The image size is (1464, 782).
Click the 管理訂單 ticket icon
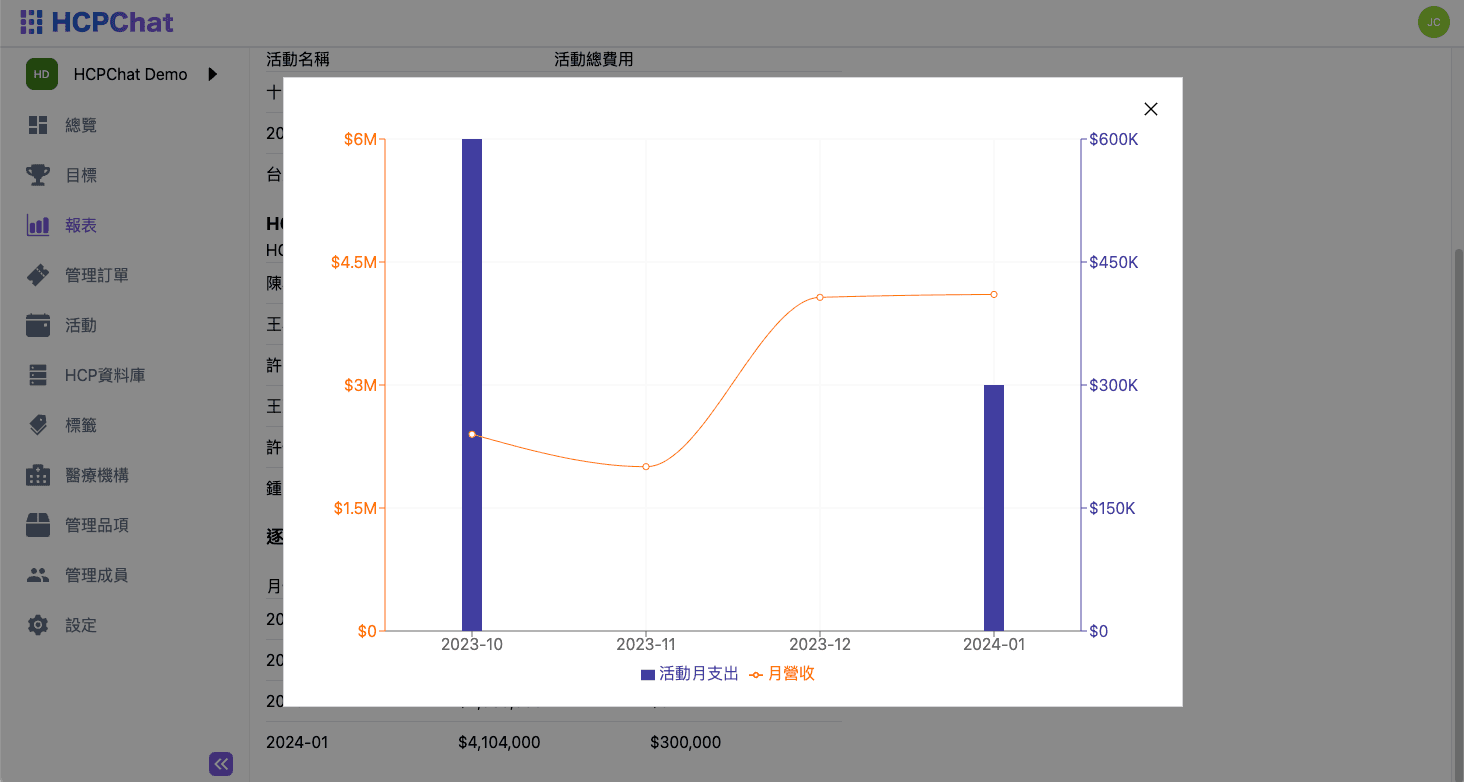click(x=38, y=275)
